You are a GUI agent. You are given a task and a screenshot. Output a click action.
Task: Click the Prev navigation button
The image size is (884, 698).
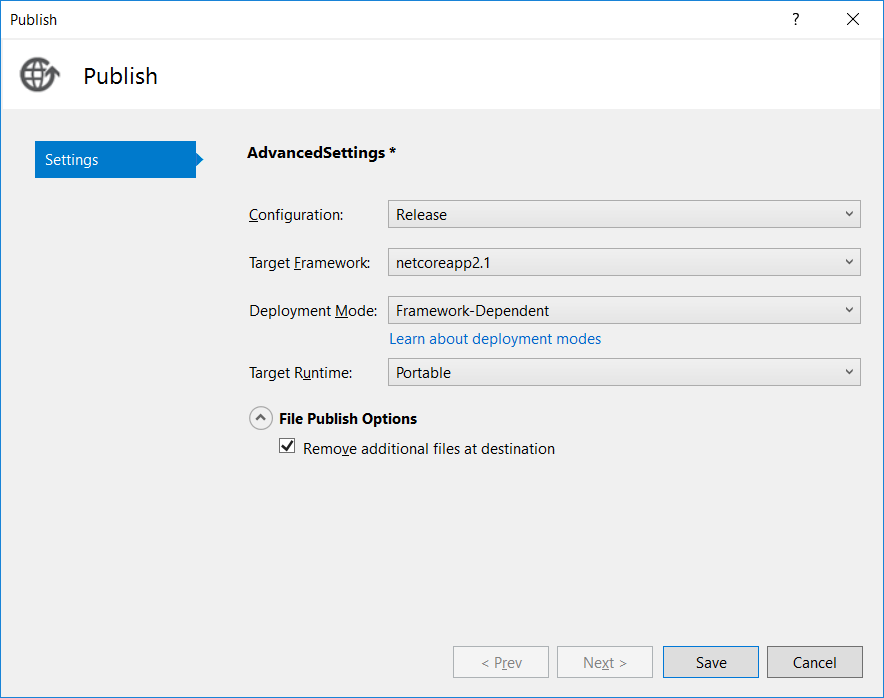(500, 662)
